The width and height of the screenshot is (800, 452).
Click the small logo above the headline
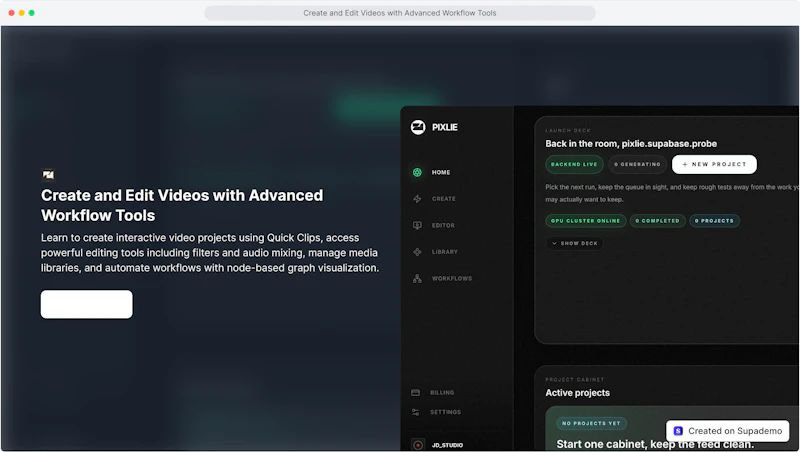click(48, 175)
